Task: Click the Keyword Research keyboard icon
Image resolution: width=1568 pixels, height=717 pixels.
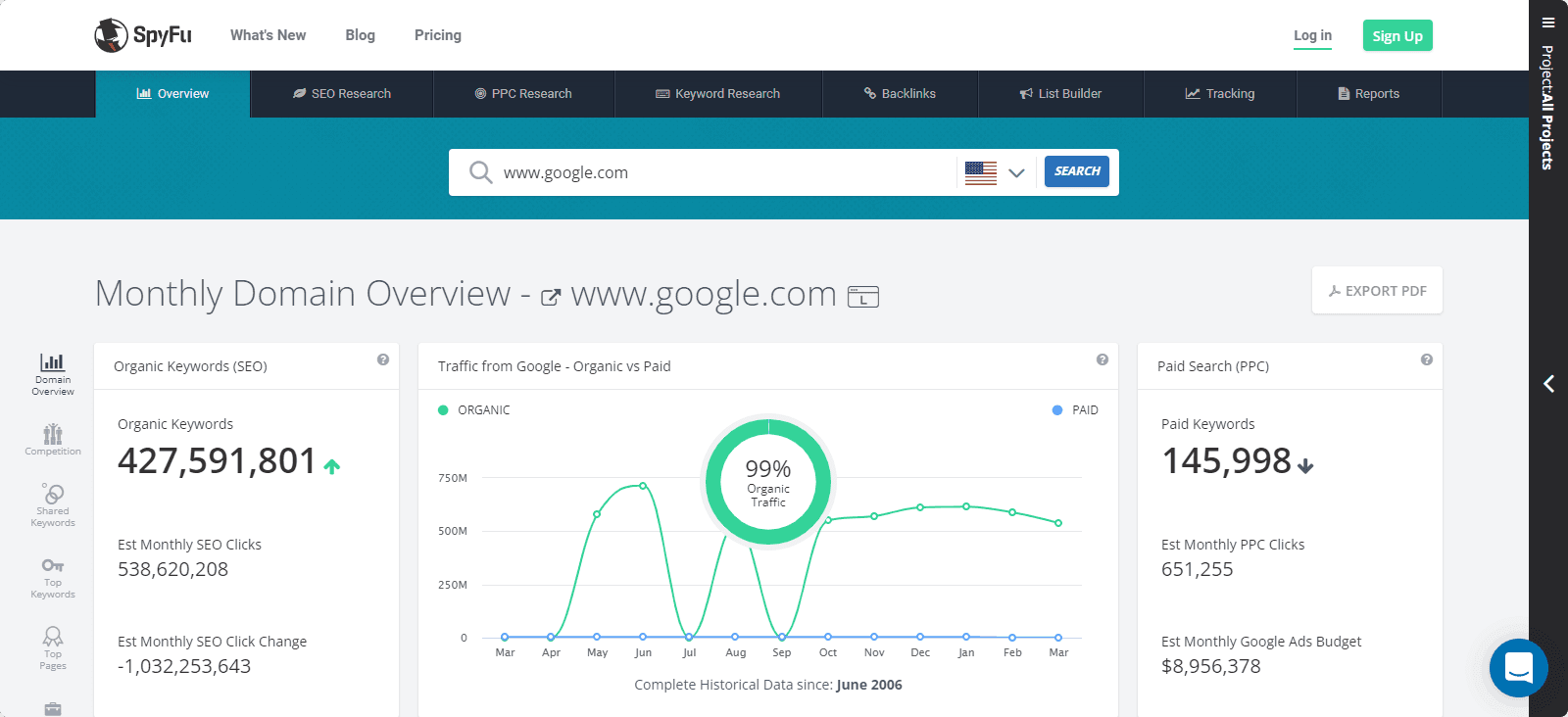Action: coord(662,94)
